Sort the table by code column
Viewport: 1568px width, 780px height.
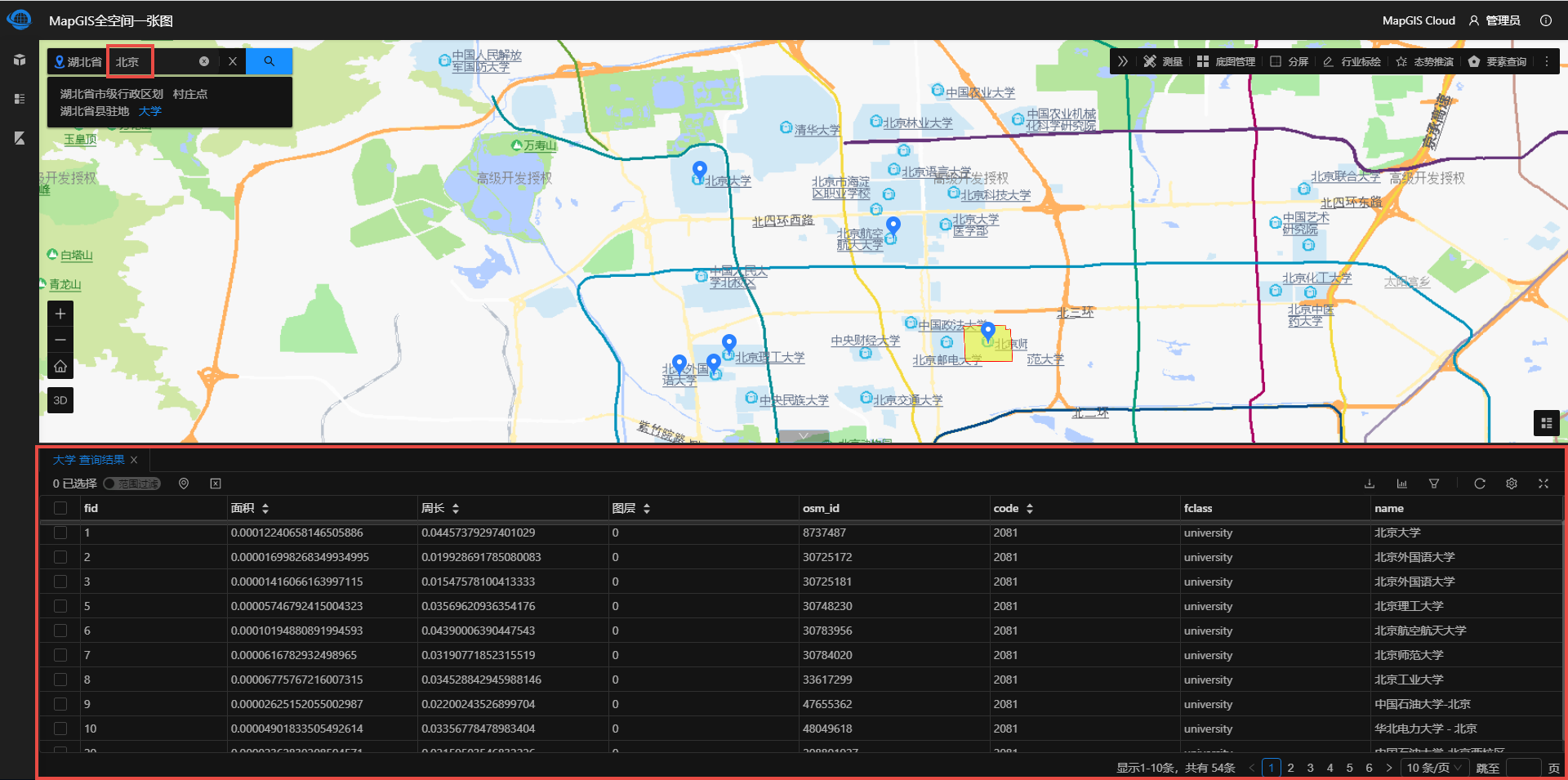1030,508
